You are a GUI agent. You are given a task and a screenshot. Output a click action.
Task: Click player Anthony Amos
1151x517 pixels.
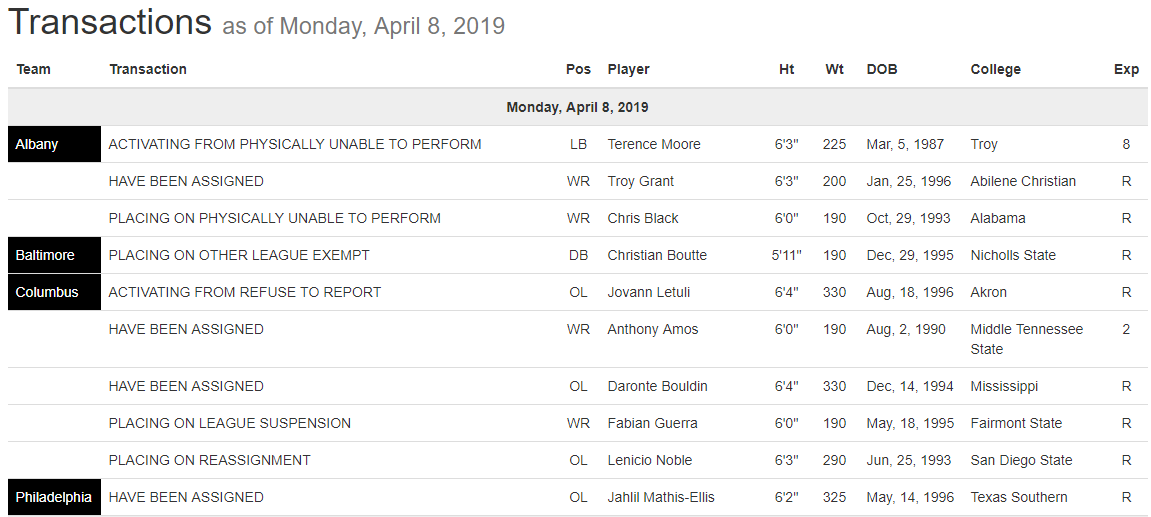653,329
